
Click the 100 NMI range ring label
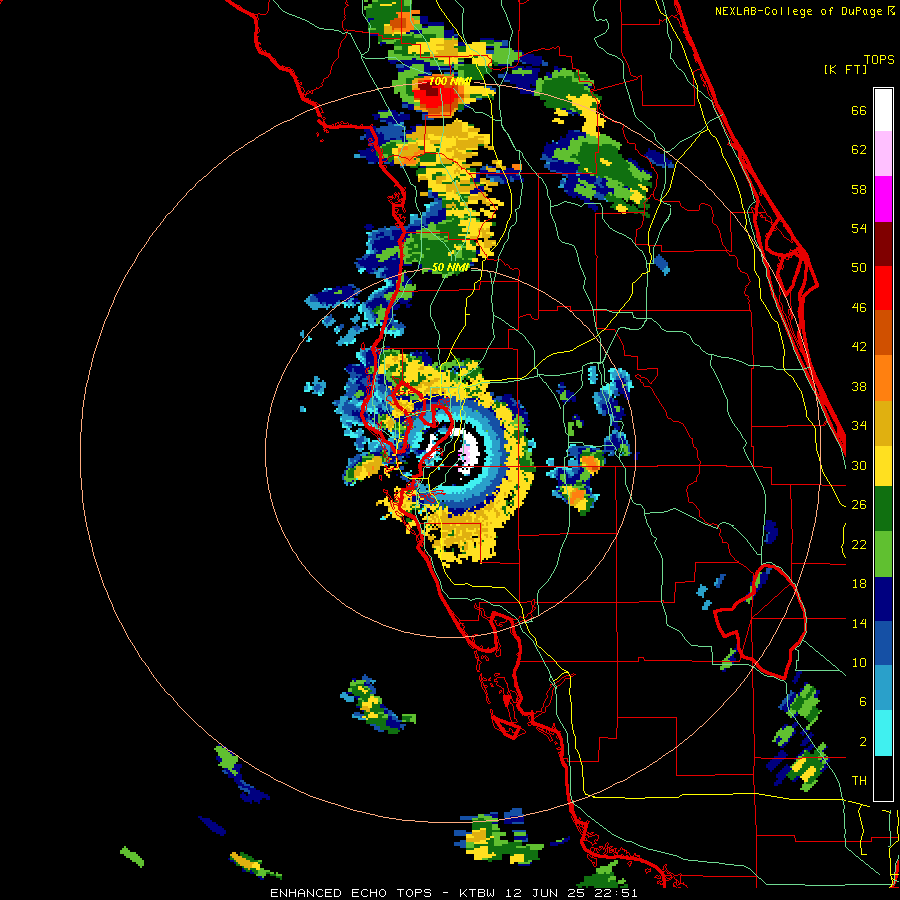pyautogui.click(x=449, y=81)
